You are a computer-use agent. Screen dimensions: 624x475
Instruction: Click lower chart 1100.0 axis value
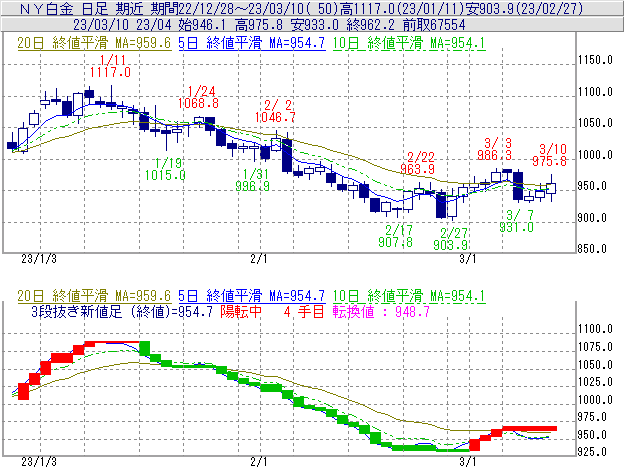click(x=595, y=329)
